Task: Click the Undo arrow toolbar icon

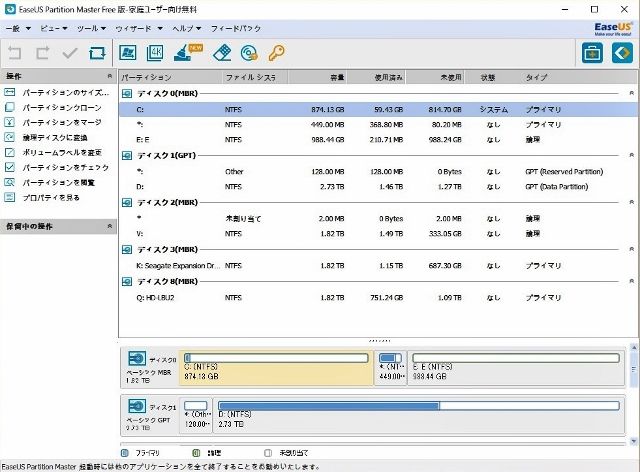Action: 15,53
